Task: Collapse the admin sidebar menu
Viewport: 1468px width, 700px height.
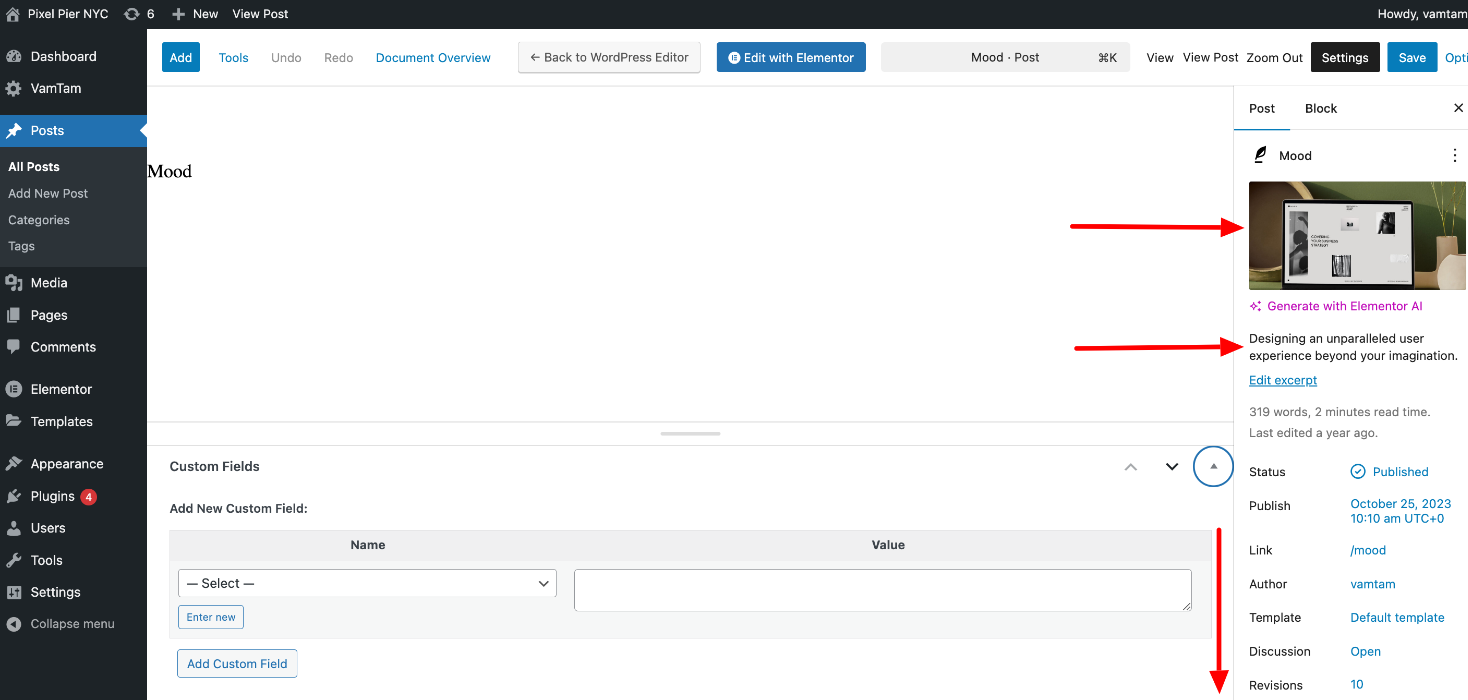Action: [73, 623]
